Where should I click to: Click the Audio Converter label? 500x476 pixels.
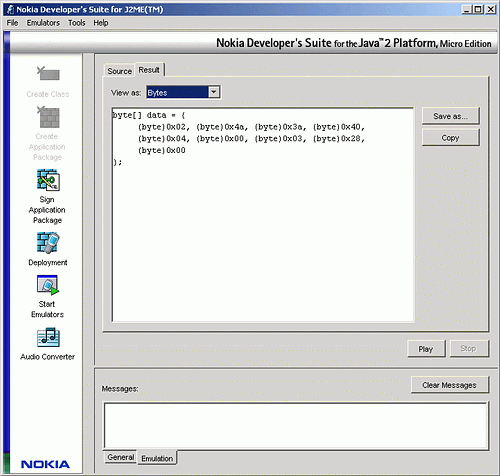47,357
